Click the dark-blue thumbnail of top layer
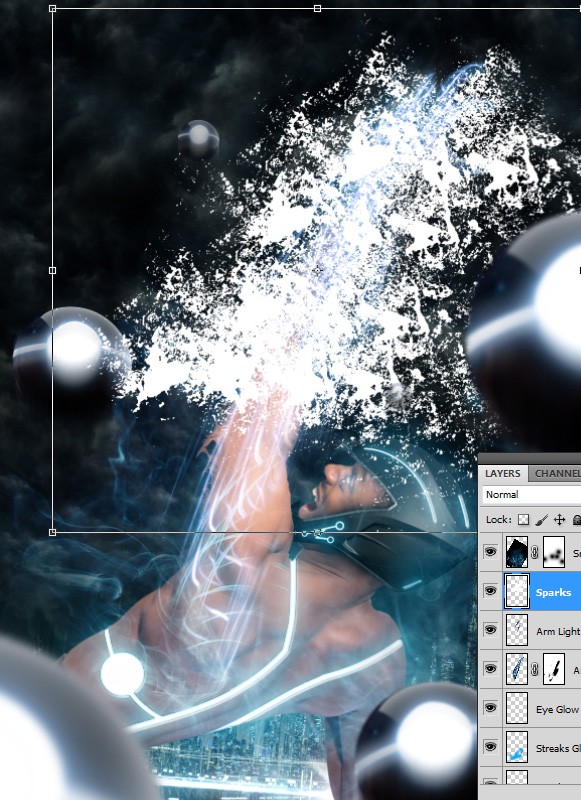Screen dimensions: 581x800 516,552
